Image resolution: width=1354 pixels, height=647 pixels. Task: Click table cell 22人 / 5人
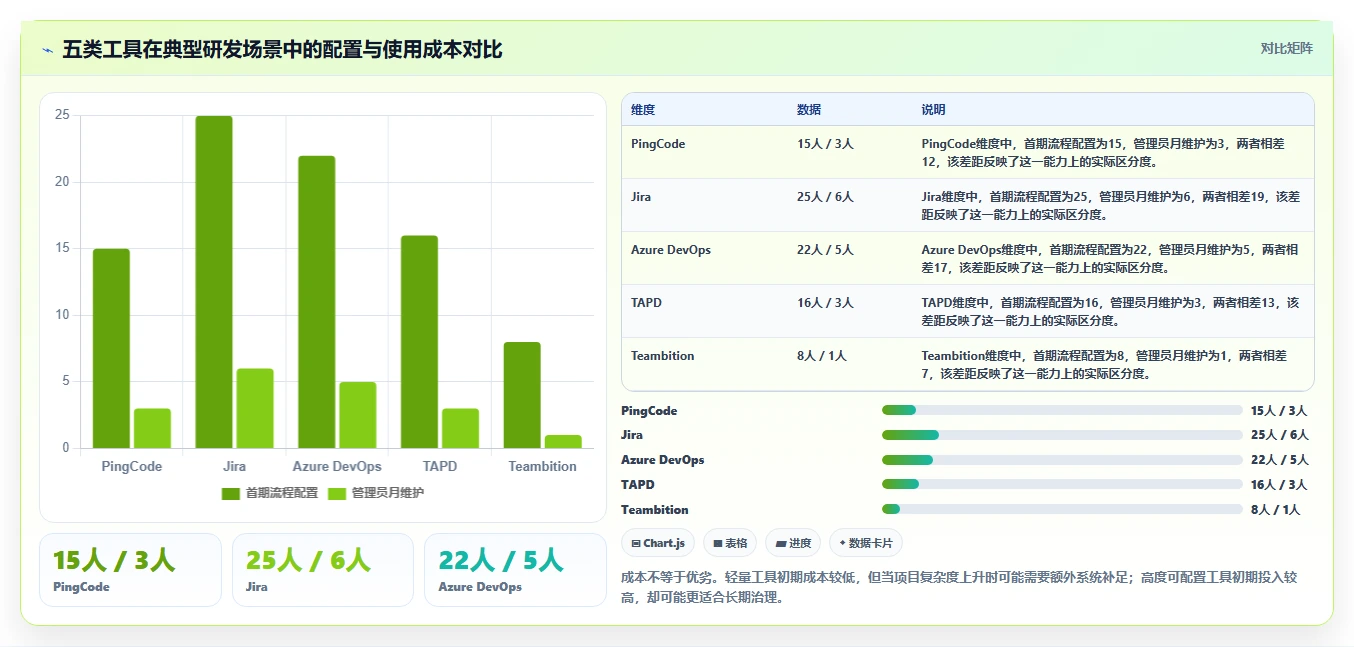826,250
